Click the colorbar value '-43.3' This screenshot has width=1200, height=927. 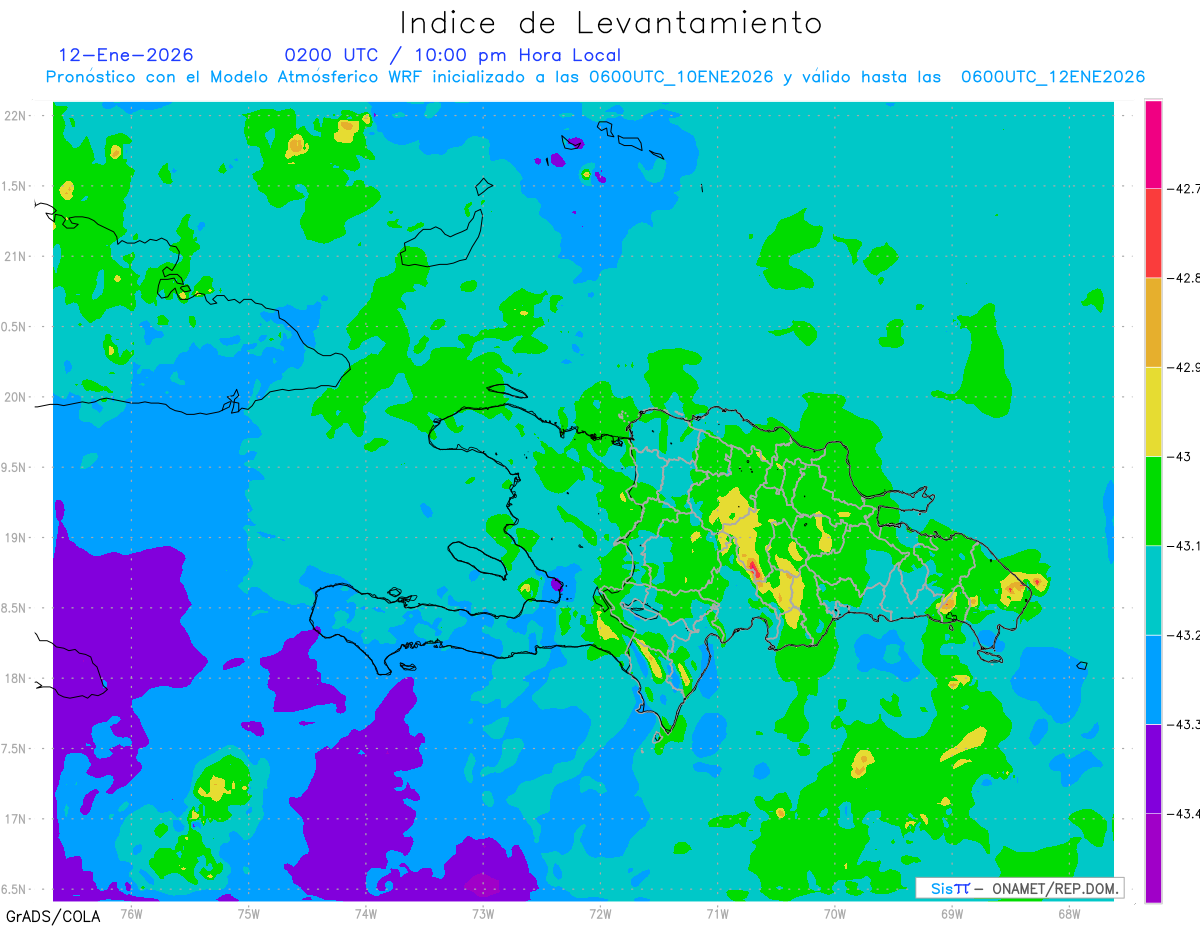[1185, 724]
